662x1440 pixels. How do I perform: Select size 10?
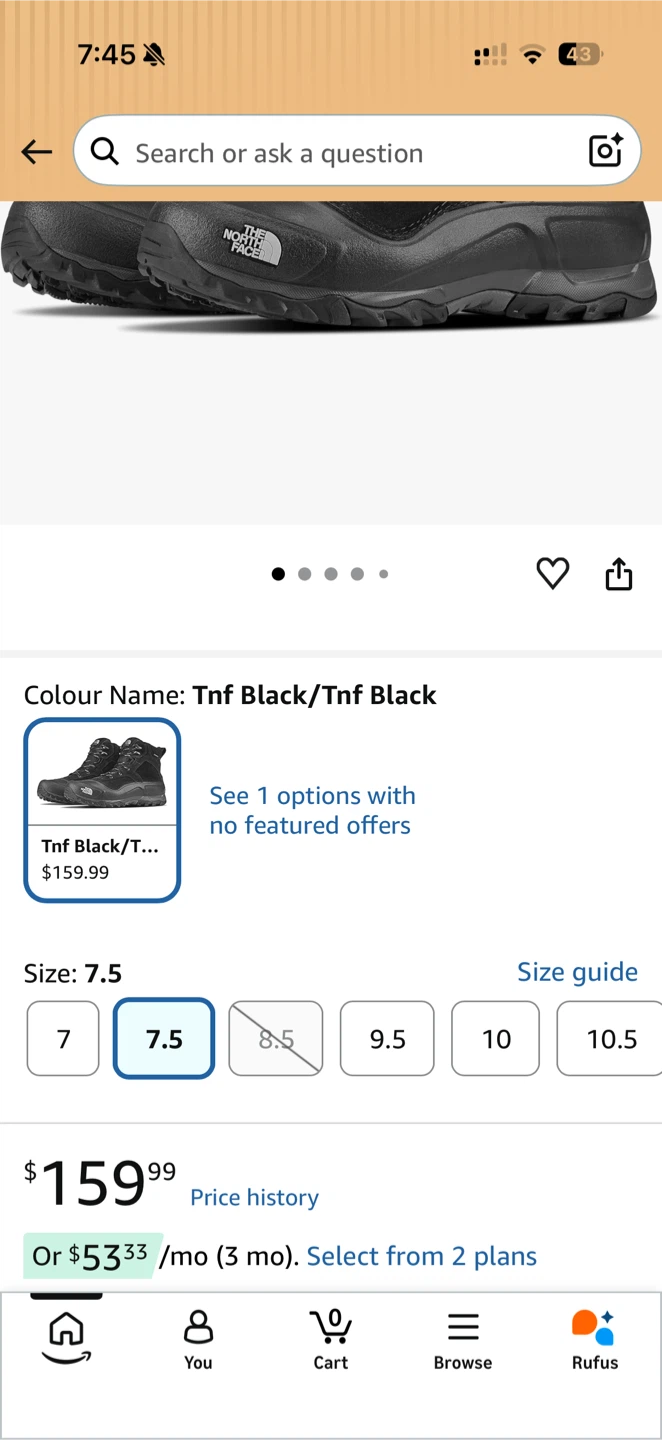point(496,1039)
